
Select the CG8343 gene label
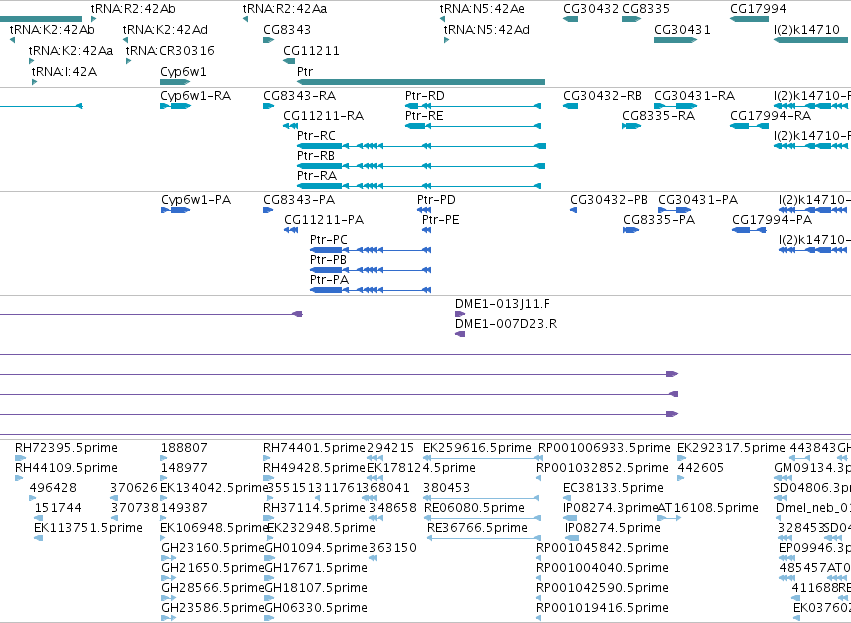pyautogui.click(x=287, y=30)
